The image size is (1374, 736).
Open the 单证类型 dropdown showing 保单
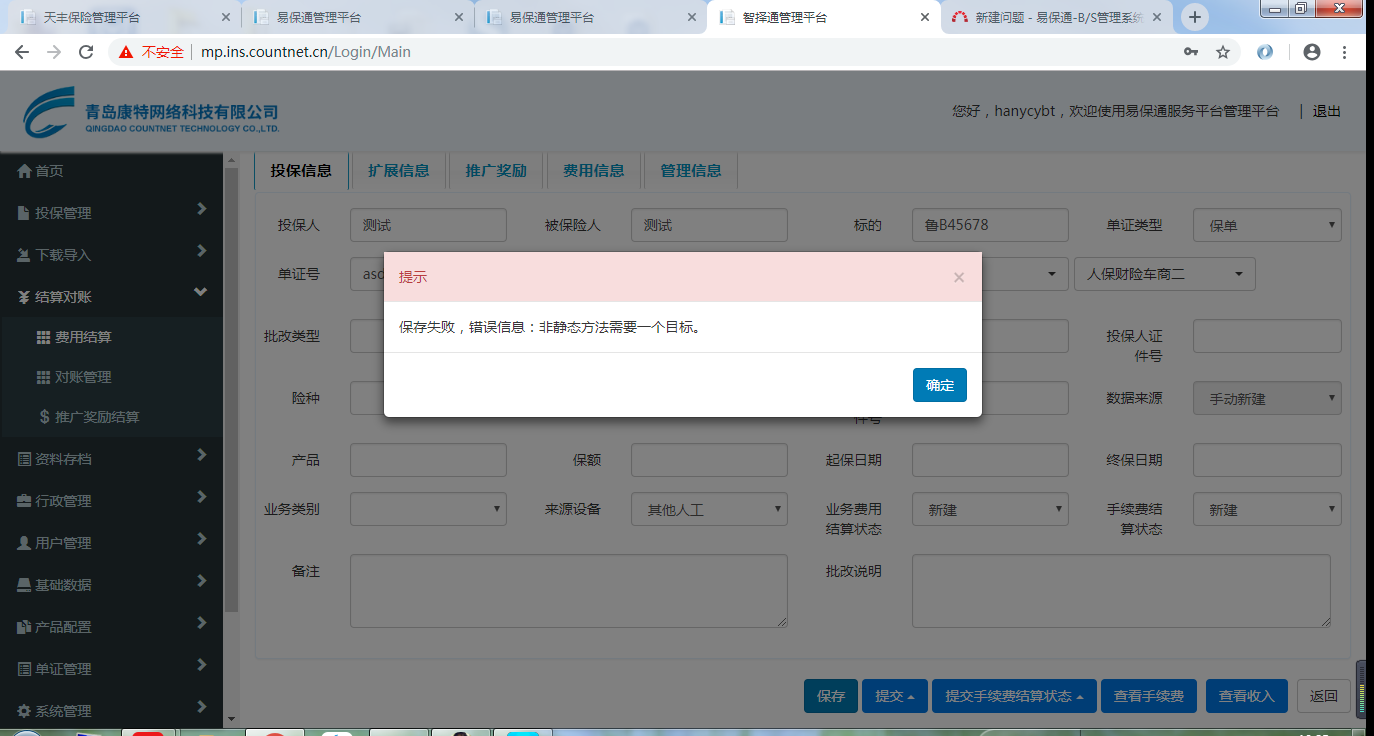[1266, 225]
